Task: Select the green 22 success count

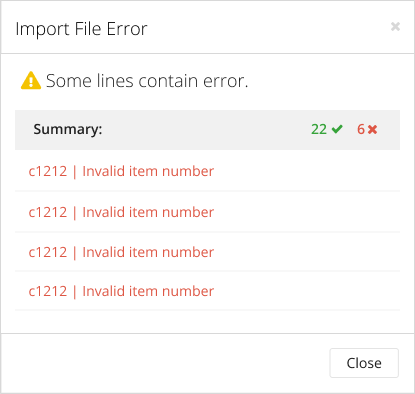Action: [x=319, y=129]
